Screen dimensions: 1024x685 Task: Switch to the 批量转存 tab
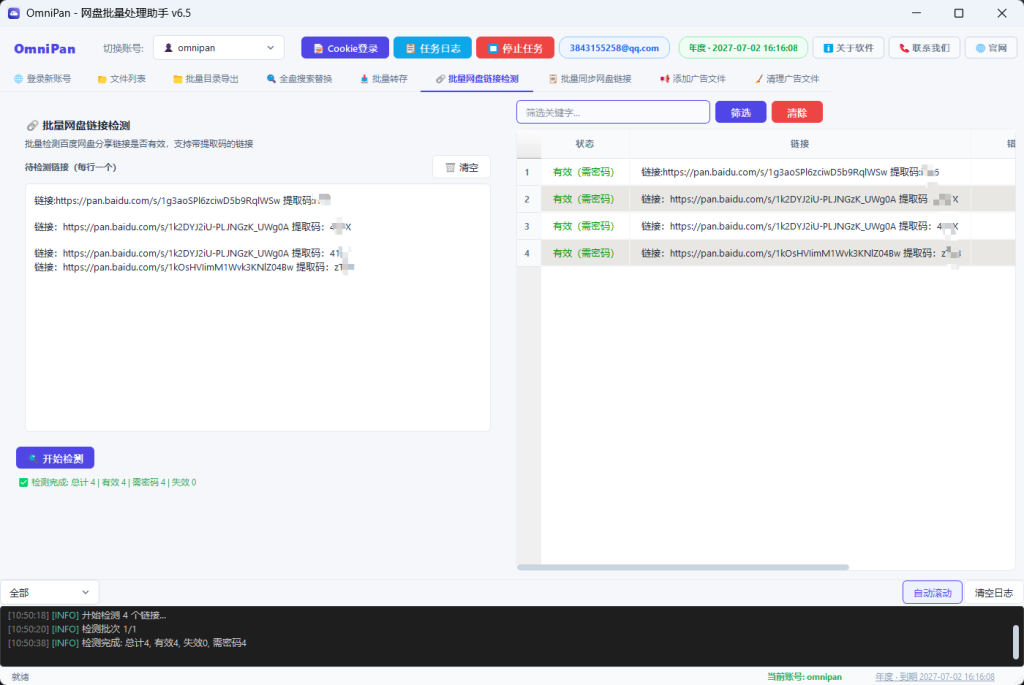[x=383, y=79]
